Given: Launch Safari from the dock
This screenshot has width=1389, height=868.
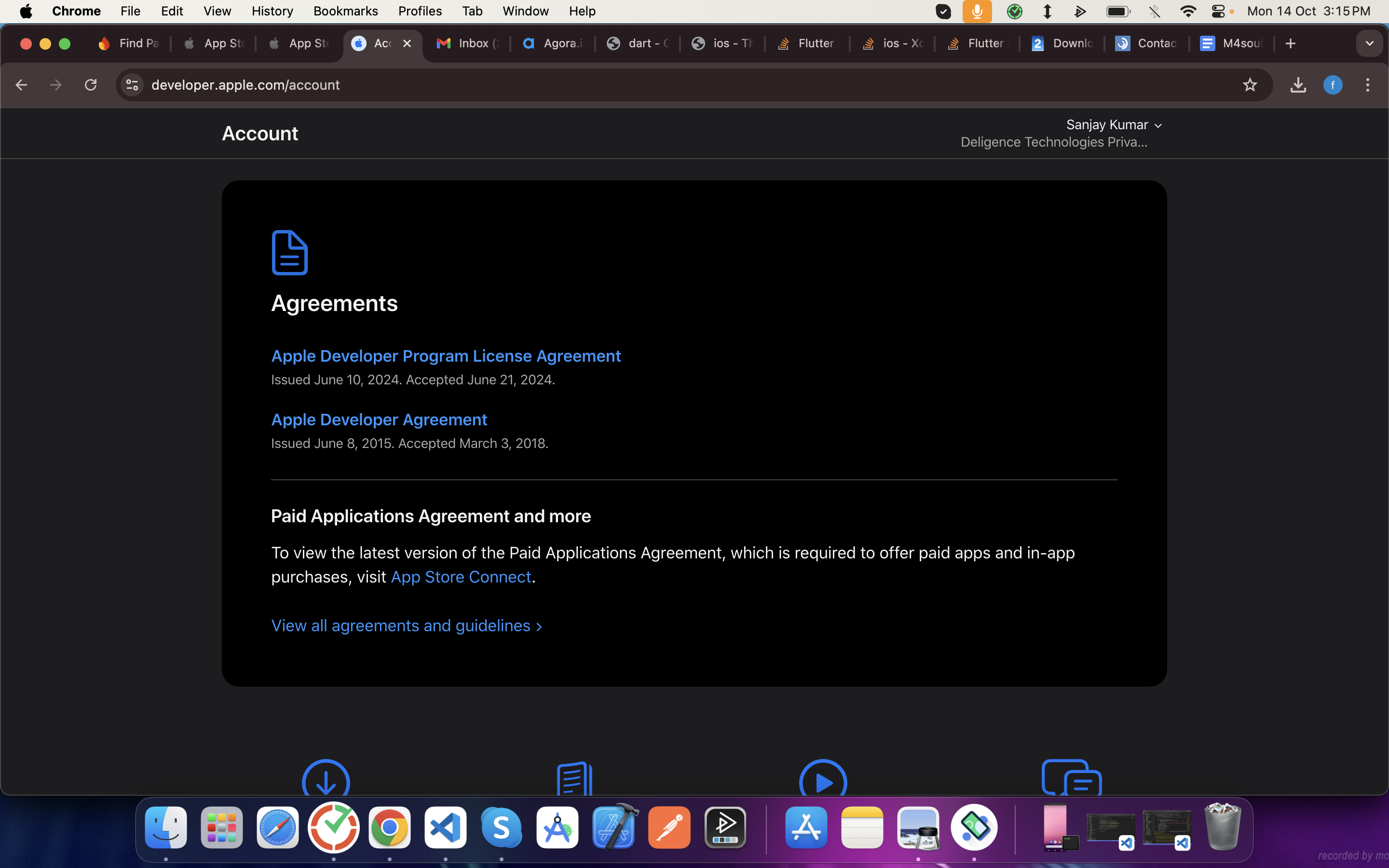Looking at the screenshot, I should point(277,827).
